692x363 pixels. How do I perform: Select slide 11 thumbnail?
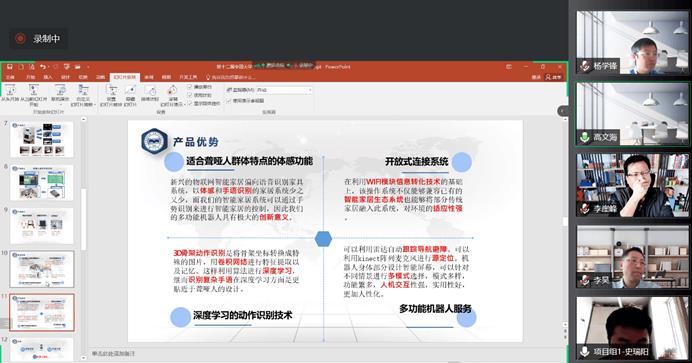(42, 312)
